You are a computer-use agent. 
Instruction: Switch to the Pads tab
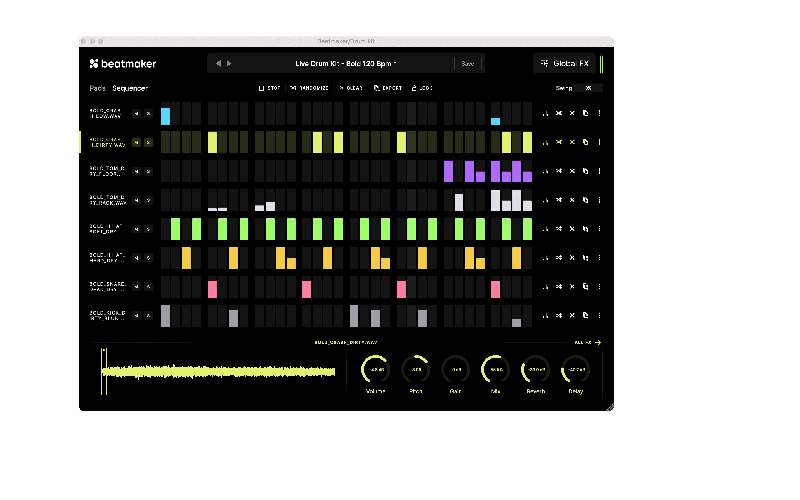click(97, 88)
